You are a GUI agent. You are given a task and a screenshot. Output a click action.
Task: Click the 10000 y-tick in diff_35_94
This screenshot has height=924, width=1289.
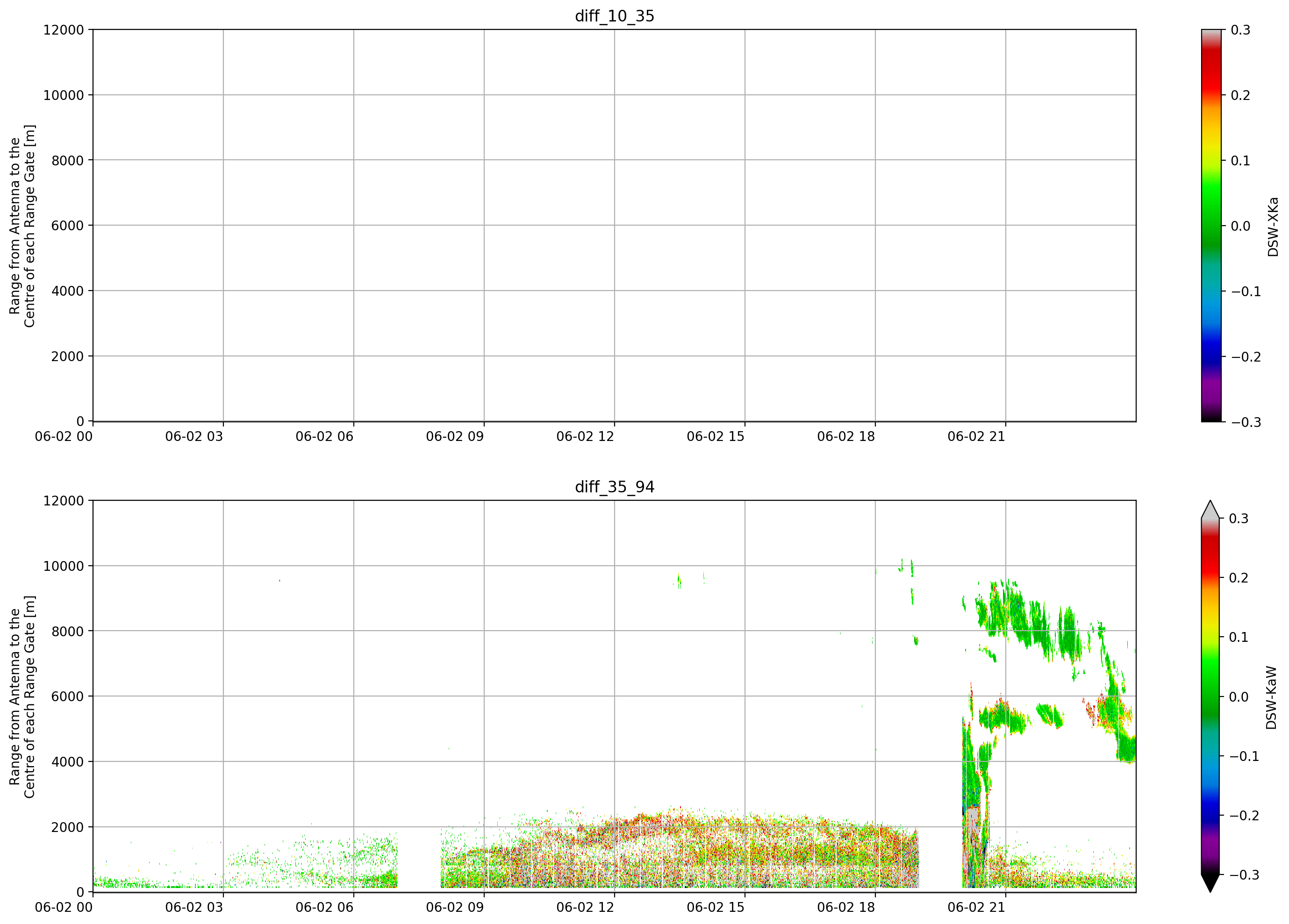pyautogui.click(x=64, y=566)
